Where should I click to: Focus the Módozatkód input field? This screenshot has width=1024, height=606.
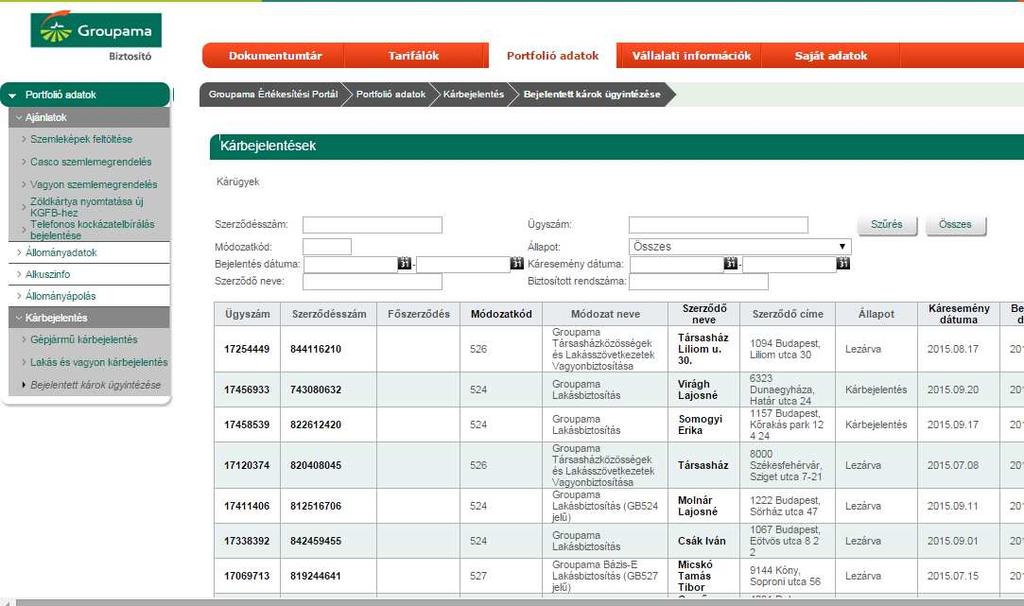pos(327,246)
